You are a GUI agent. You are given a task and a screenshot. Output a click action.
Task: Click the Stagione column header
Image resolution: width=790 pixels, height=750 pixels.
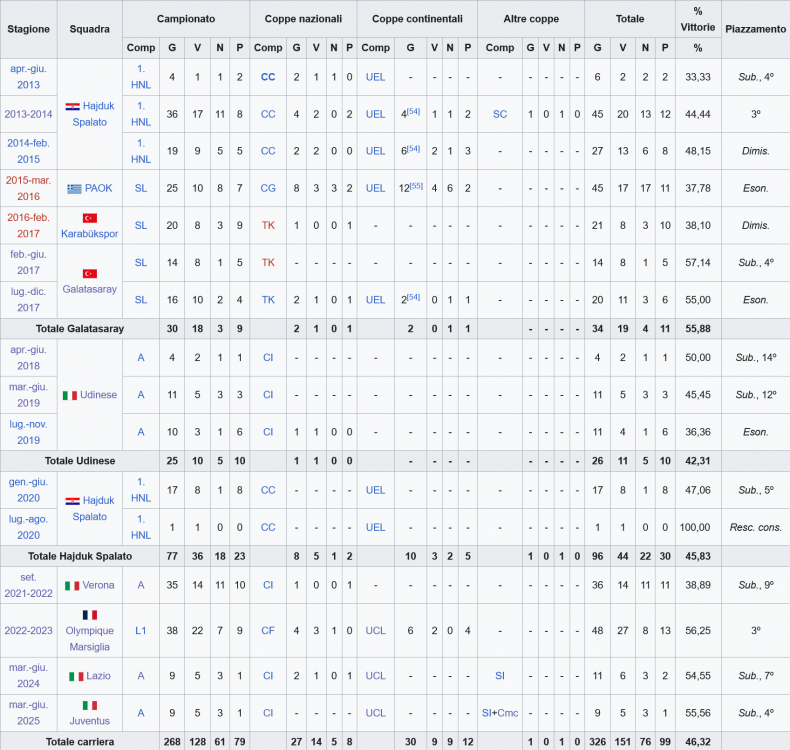click(x=29, y=29)
